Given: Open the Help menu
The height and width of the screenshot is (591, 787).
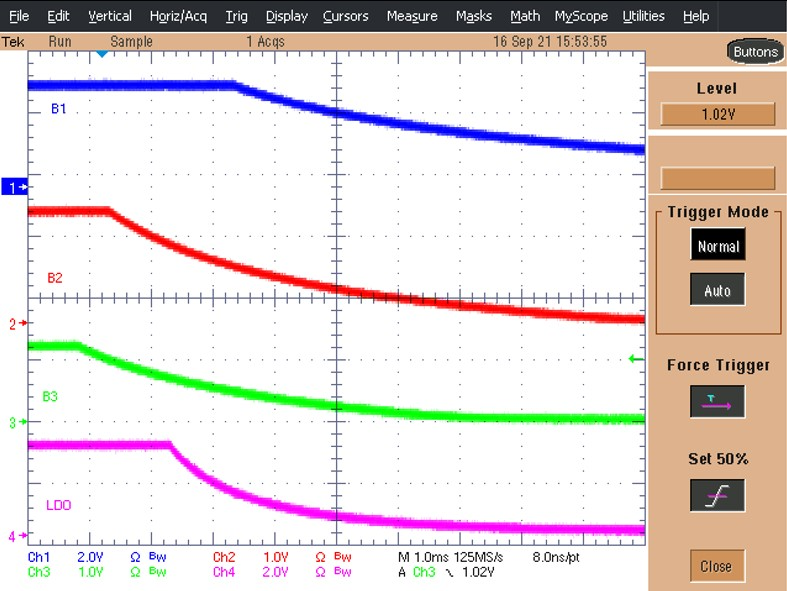Looking at the screenshot, I should tap(695, 16).
